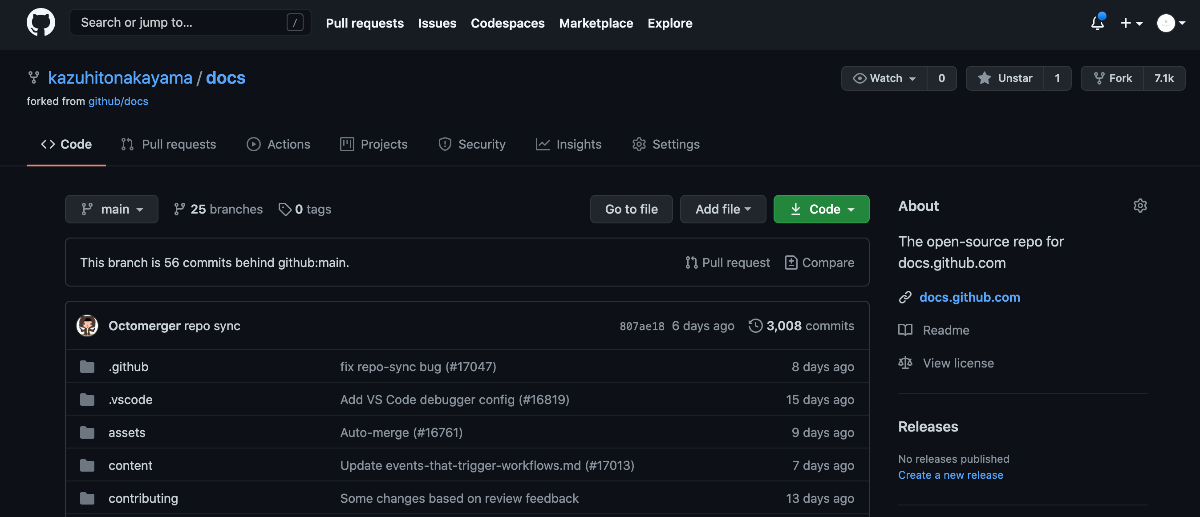This screenshot has height=517, width=1200.
Task: Click the fork icon beside repository name
Action: tap(34, 78)
